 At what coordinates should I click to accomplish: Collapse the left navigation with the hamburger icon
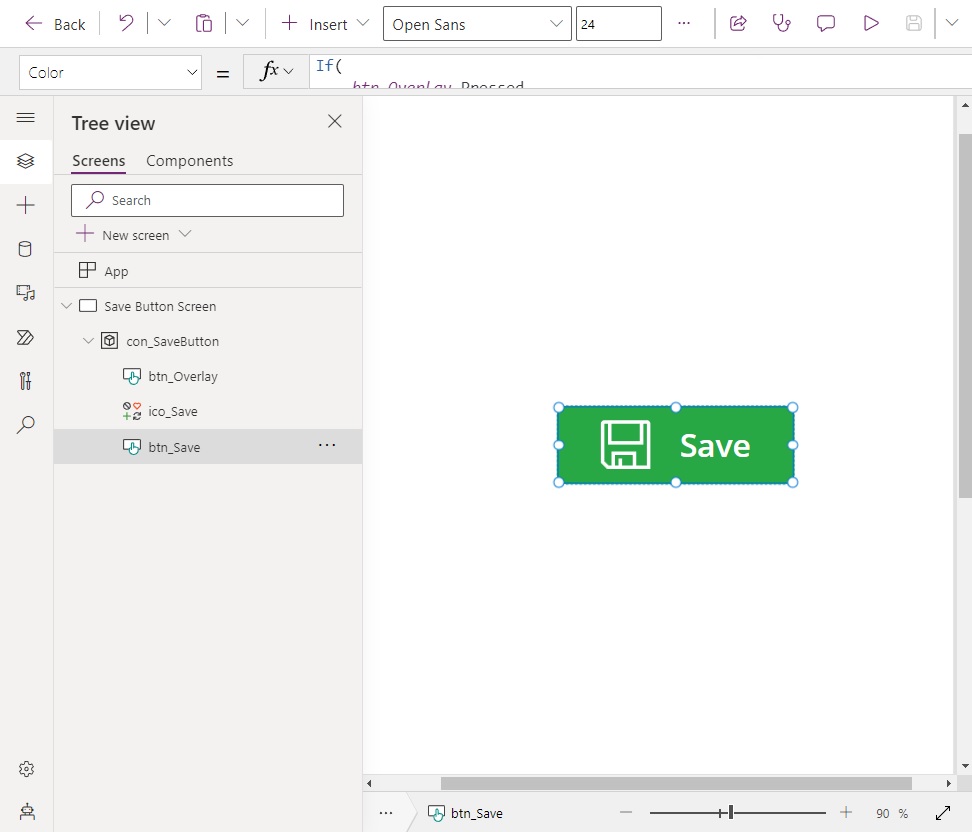[27, 117]
